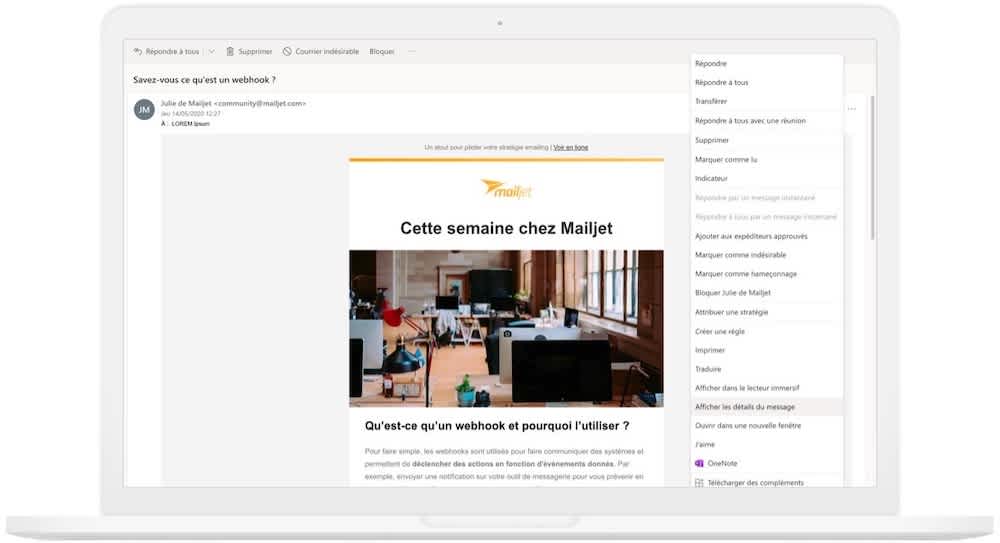Viewport: 1000px width, 543px height.
Task: Mark as Courrier indésirable from toolbar
Action: click(321, 52)
